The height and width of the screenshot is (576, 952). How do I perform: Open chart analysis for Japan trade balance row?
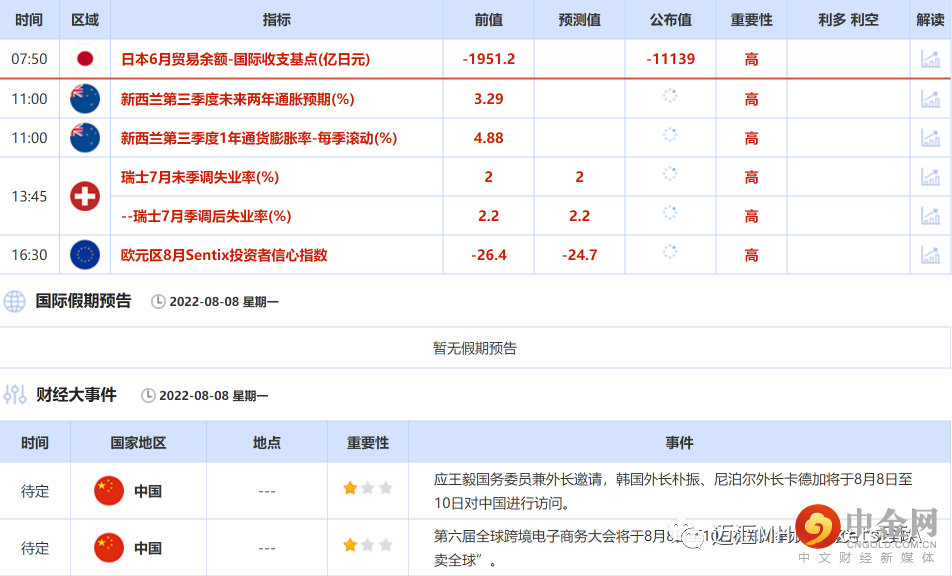[x=930, y=59]
